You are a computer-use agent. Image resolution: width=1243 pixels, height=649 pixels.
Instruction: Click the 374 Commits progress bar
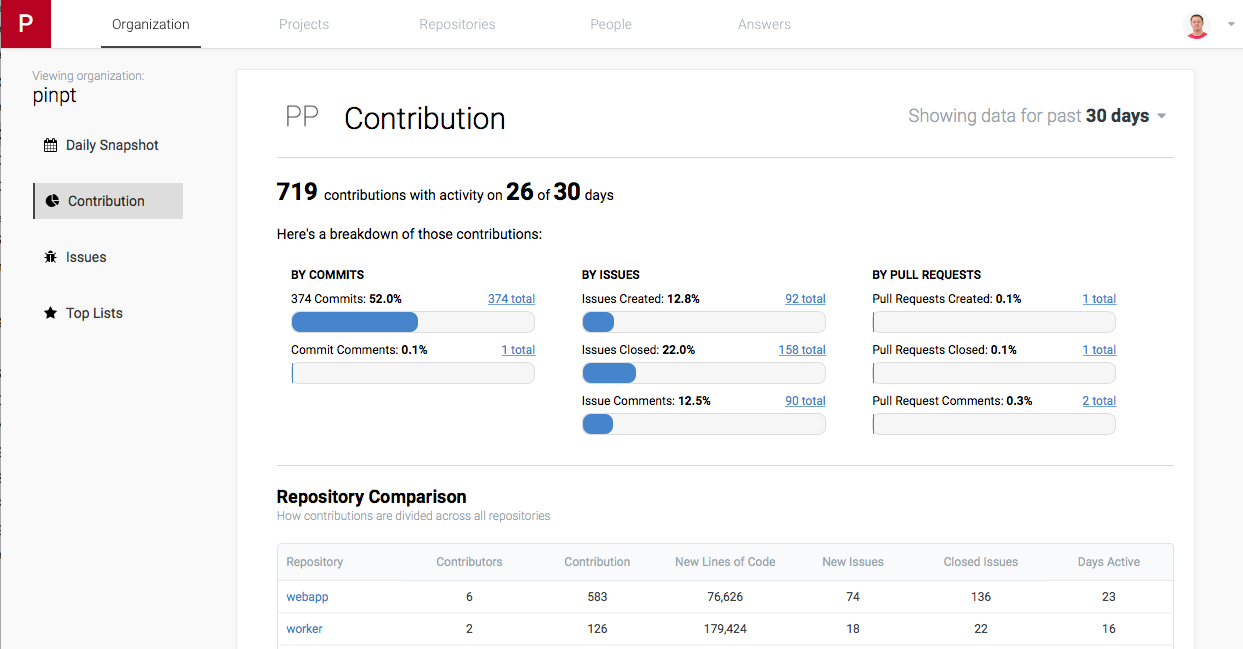(x=413, y=322)
